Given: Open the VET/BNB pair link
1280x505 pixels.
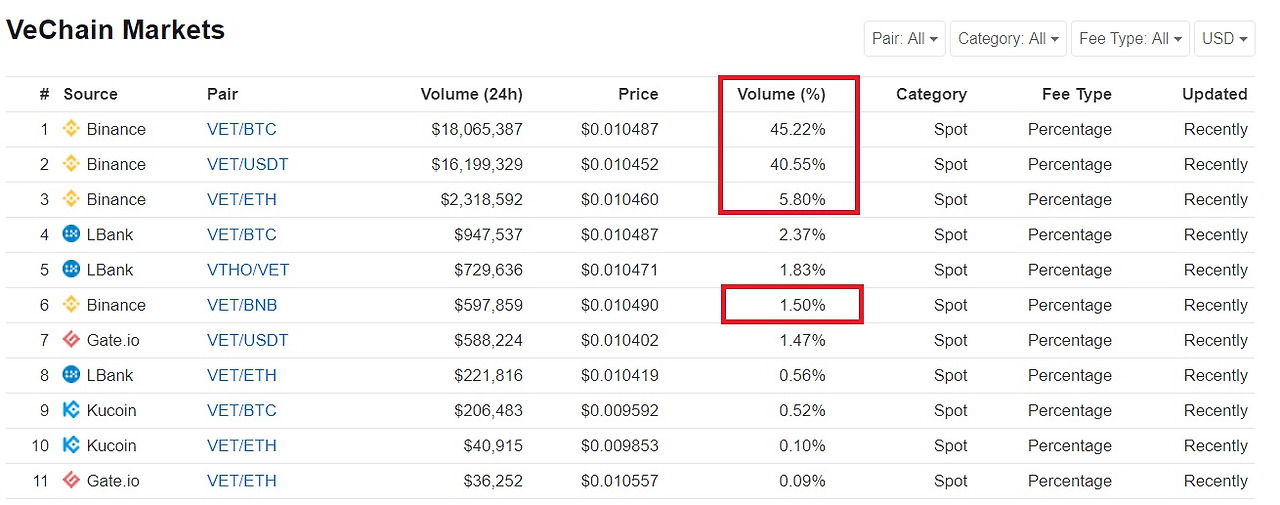Looking at the screenshot, I should [x=241, y=305].
